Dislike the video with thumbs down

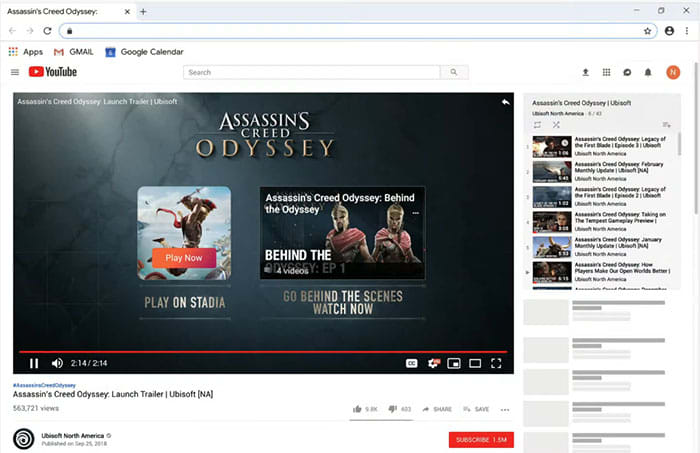pyautogui.click(x=393, y=409)
